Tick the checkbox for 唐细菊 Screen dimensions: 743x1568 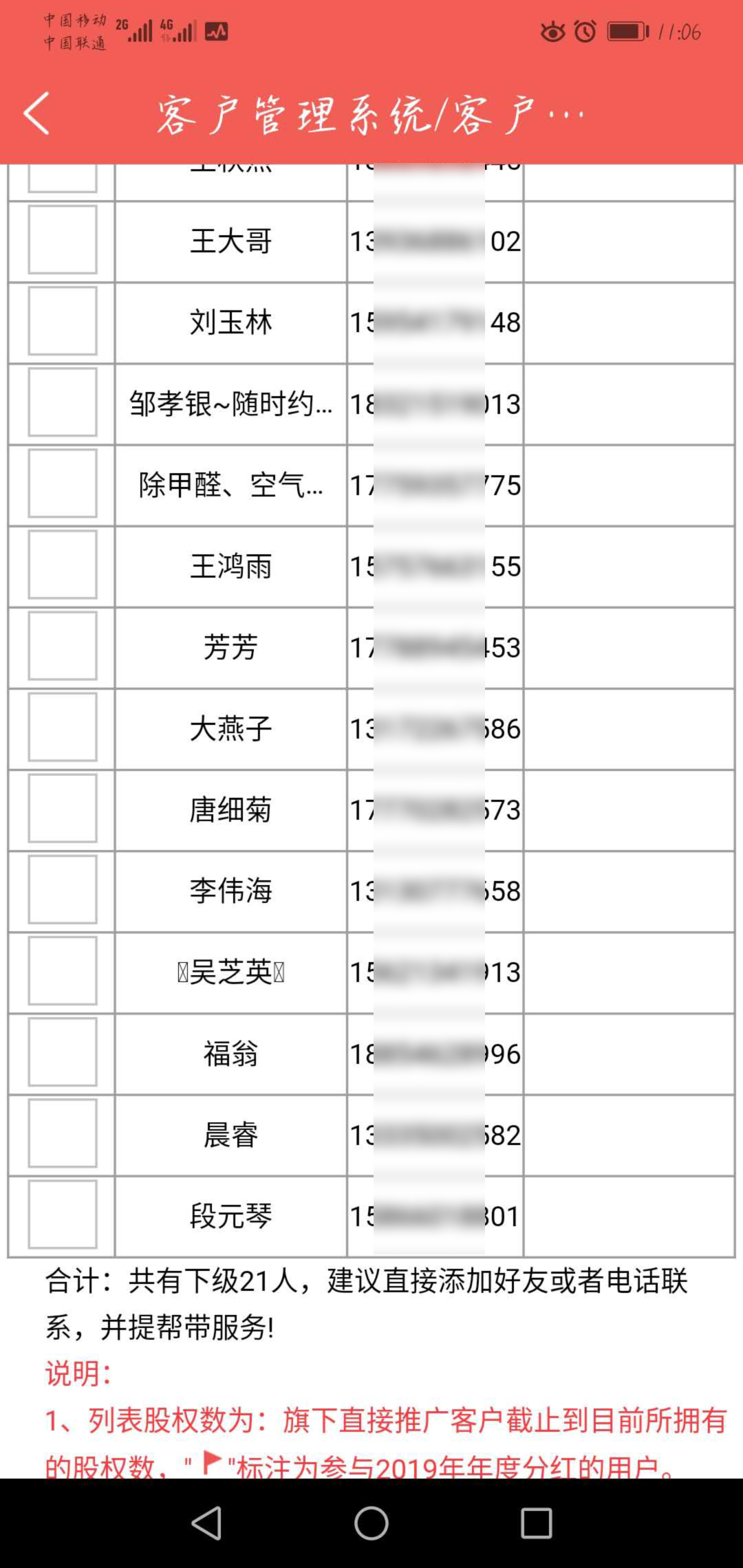pyautogui.click(x=63, y=808)
